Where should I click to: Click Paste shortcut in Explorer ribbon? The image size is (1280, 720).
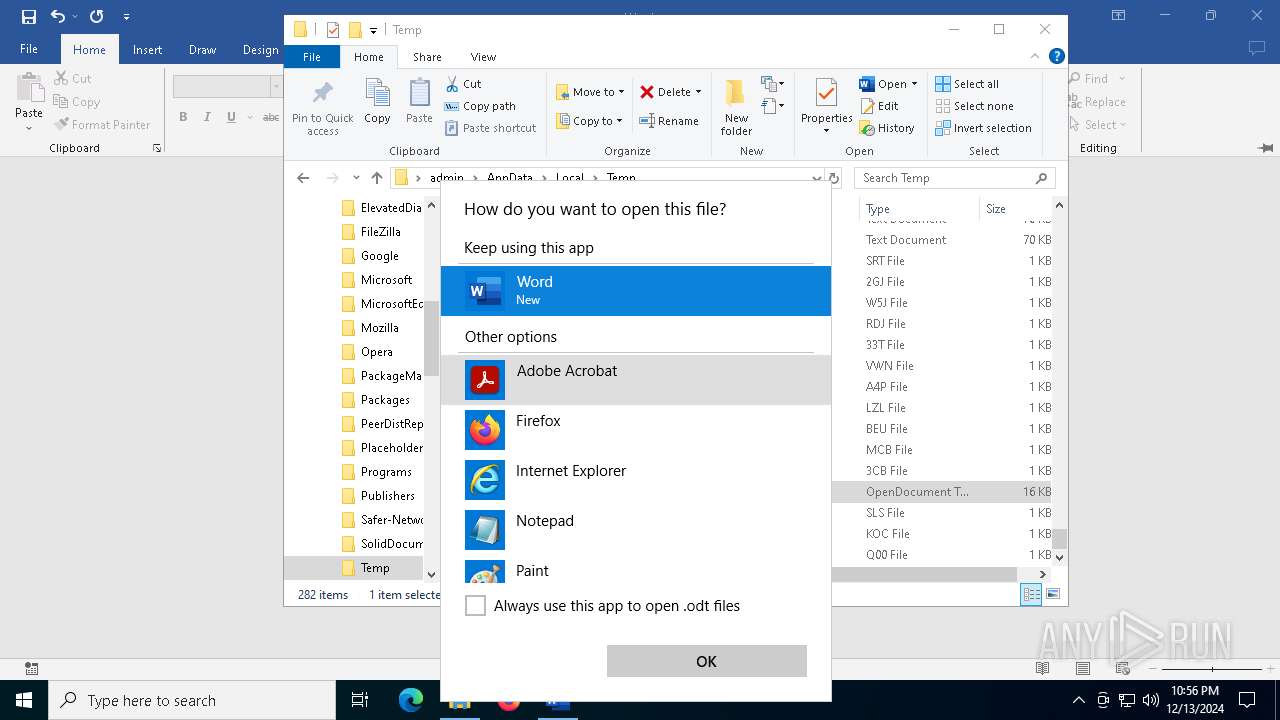pyautogui.click(x=491, y=128)
